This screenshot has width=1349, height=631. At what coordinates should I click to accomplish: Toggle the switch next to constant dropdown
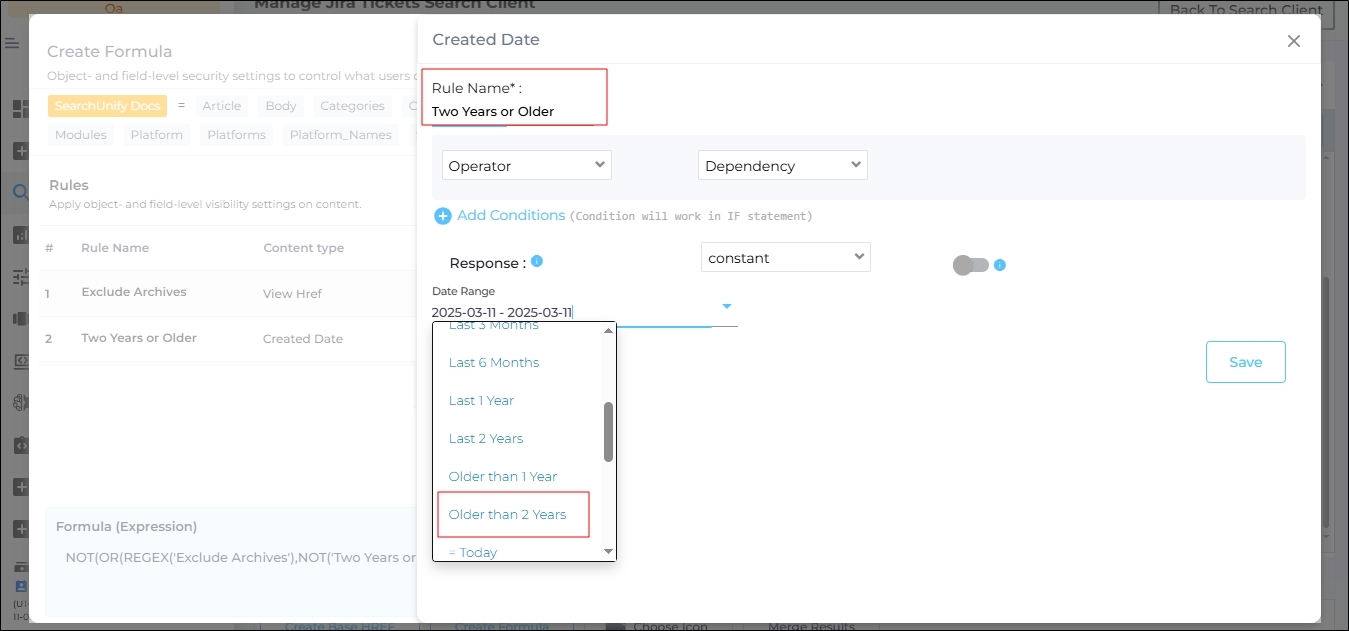(970, 265)
